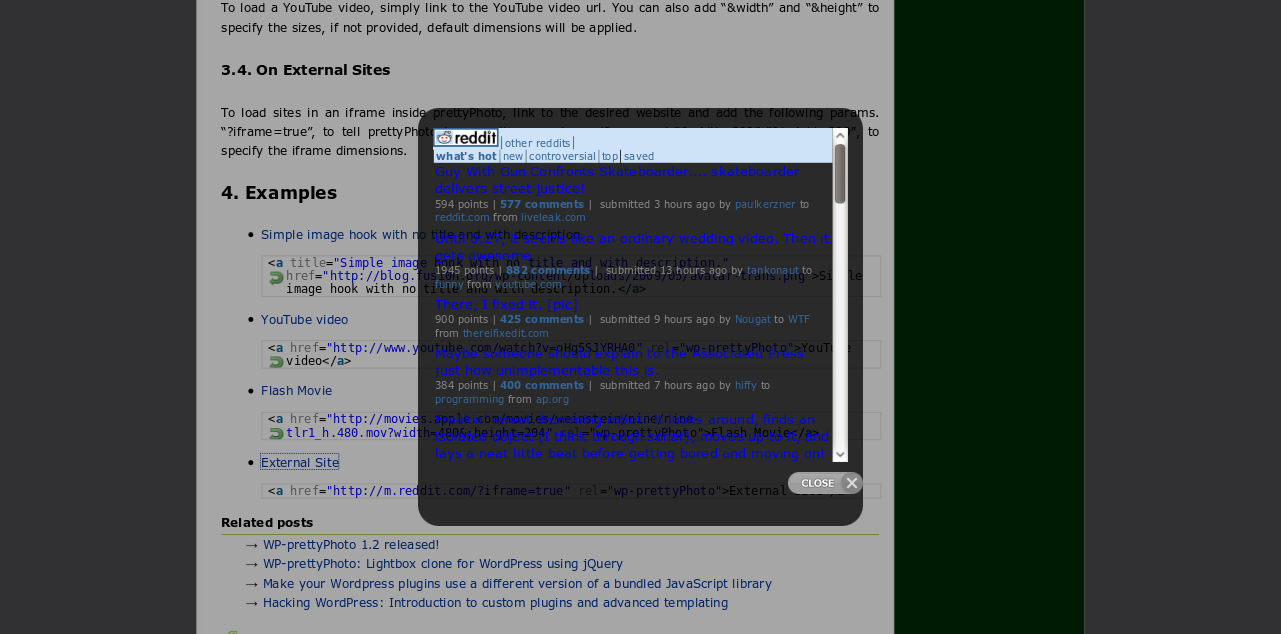Open the 'funny' subreddit link

click(449, 284)
